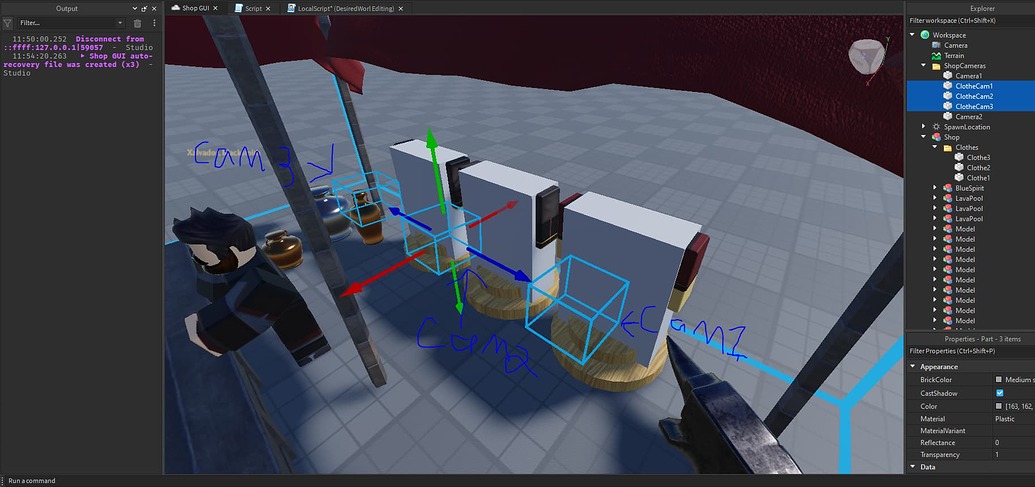The width and height of the screenshot is (1035, 487).
Task: Undock the Output panel with pop-out icon
Action: tap(145, 9)
